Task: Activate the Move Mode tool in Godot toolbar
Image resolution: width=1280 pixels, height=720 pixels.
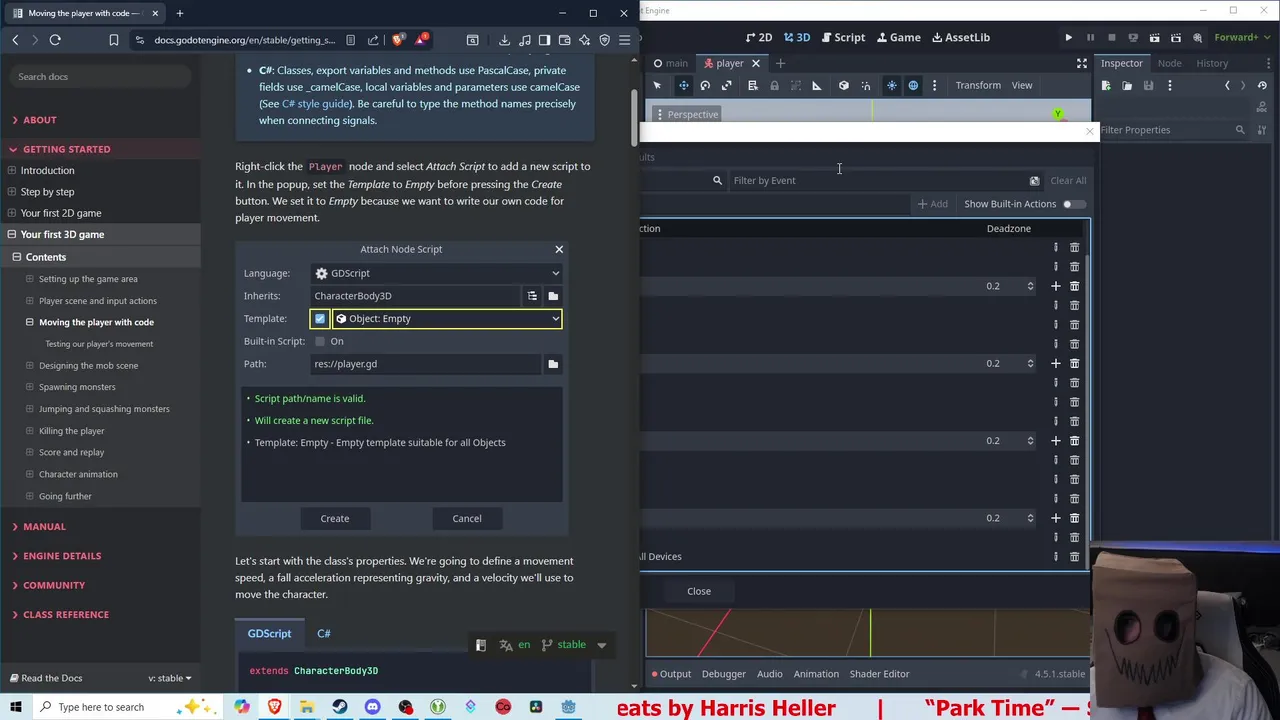Action: (x=684, y=85)
